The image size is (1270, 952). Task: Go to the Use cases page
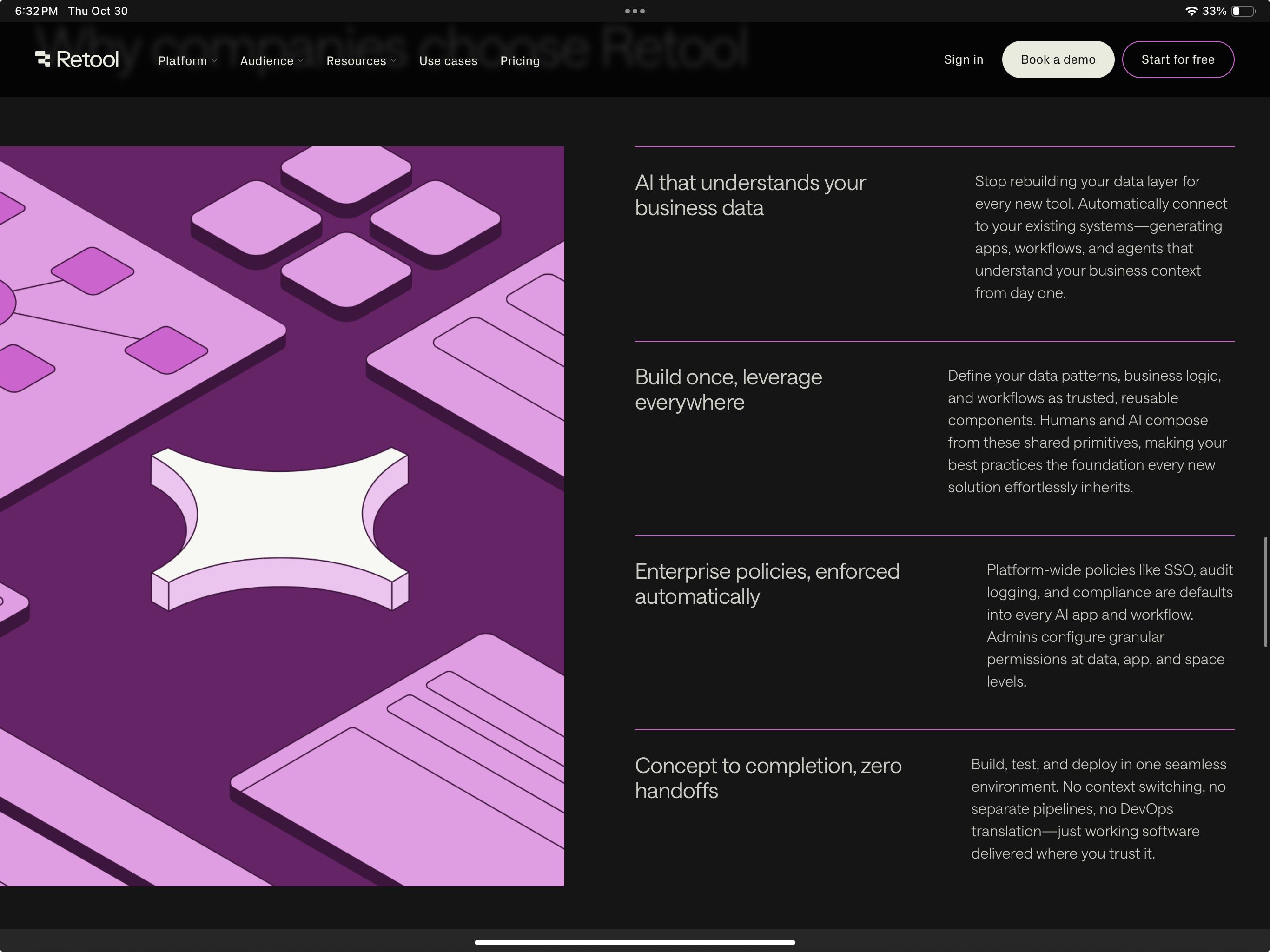(x=448, y=61)
